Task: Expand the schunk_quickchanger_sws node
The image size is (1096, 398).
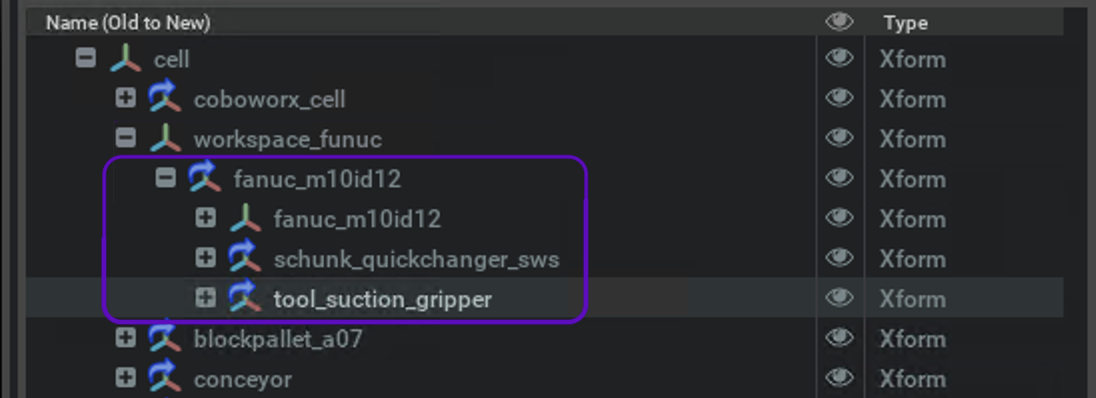Action: pyautogui.click(x=205, y=257)
